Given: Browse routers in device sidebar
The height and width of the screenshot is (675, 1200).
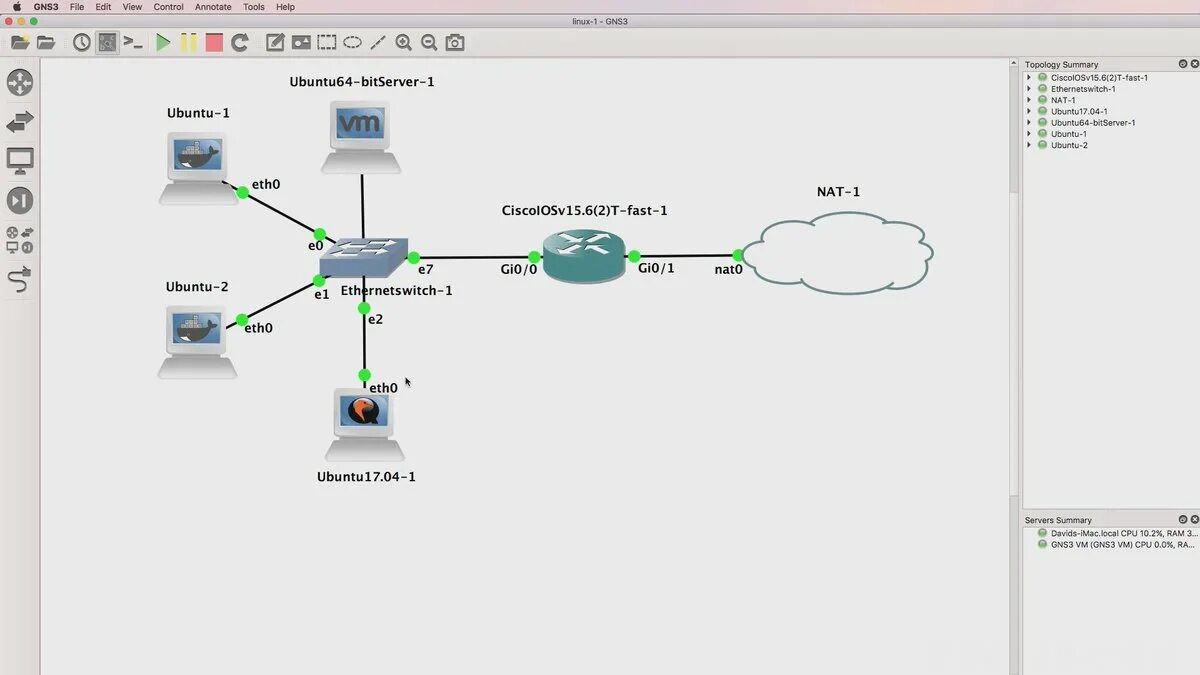Looking at the screenshot, I should coord(20,83).
